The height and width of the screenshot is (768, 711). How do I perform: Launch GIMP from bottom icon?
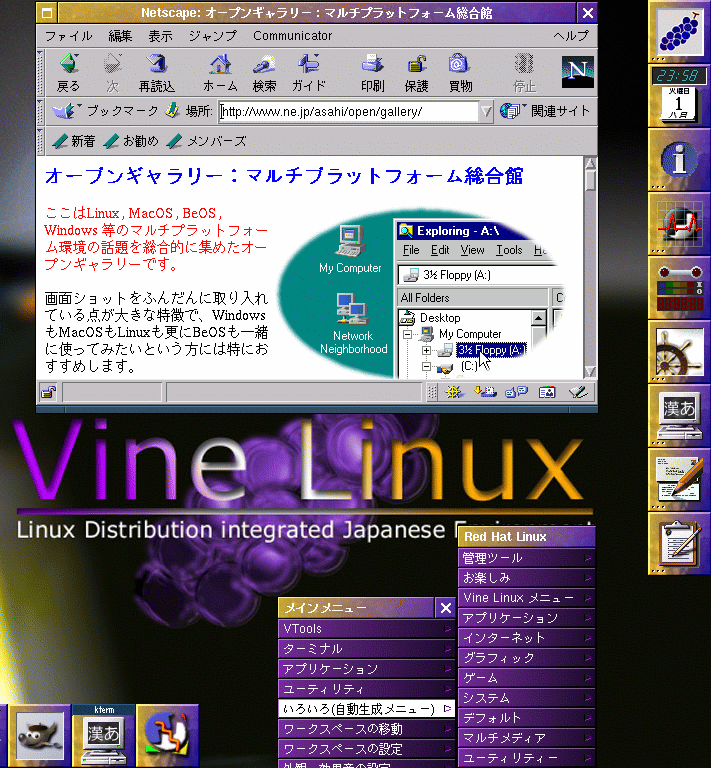pyautogui.click(x=40, y=736)
